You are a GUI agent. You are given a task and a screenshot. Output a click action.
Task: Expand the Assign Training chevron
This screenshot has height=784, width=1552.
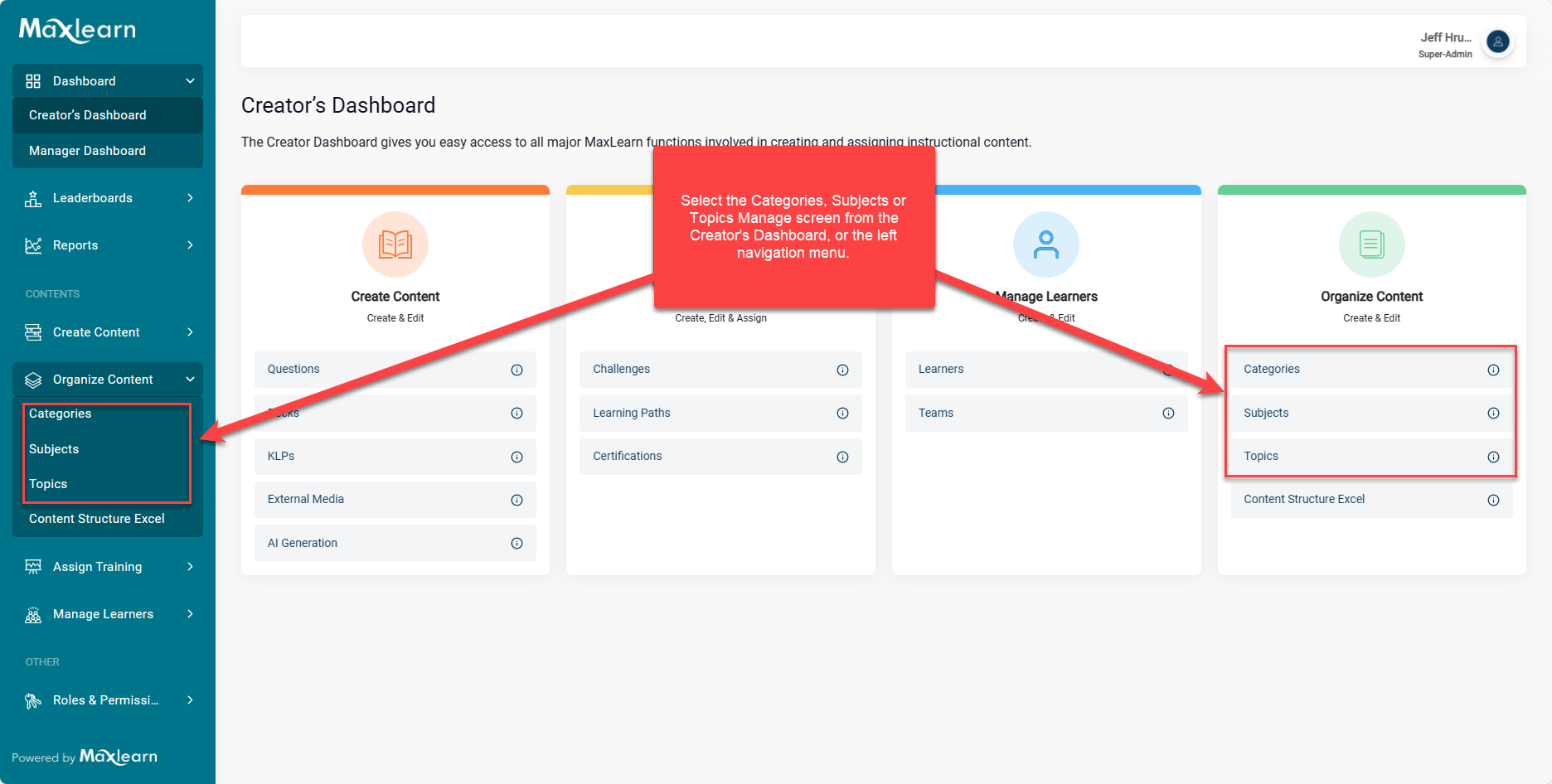pyautogui.click(x=190, y=567)
